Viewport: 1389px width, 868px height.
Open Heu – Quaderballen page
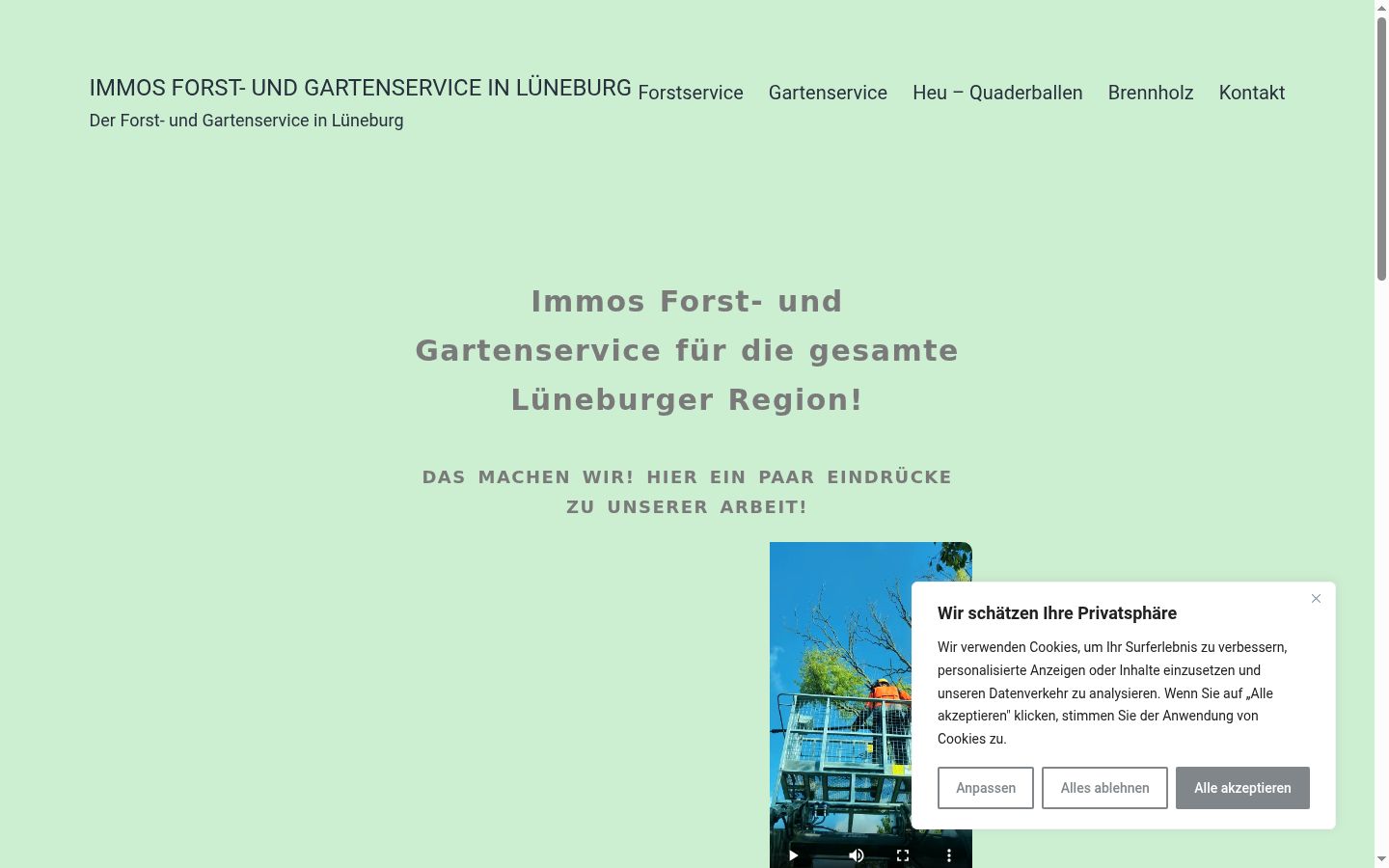[997, 93]
